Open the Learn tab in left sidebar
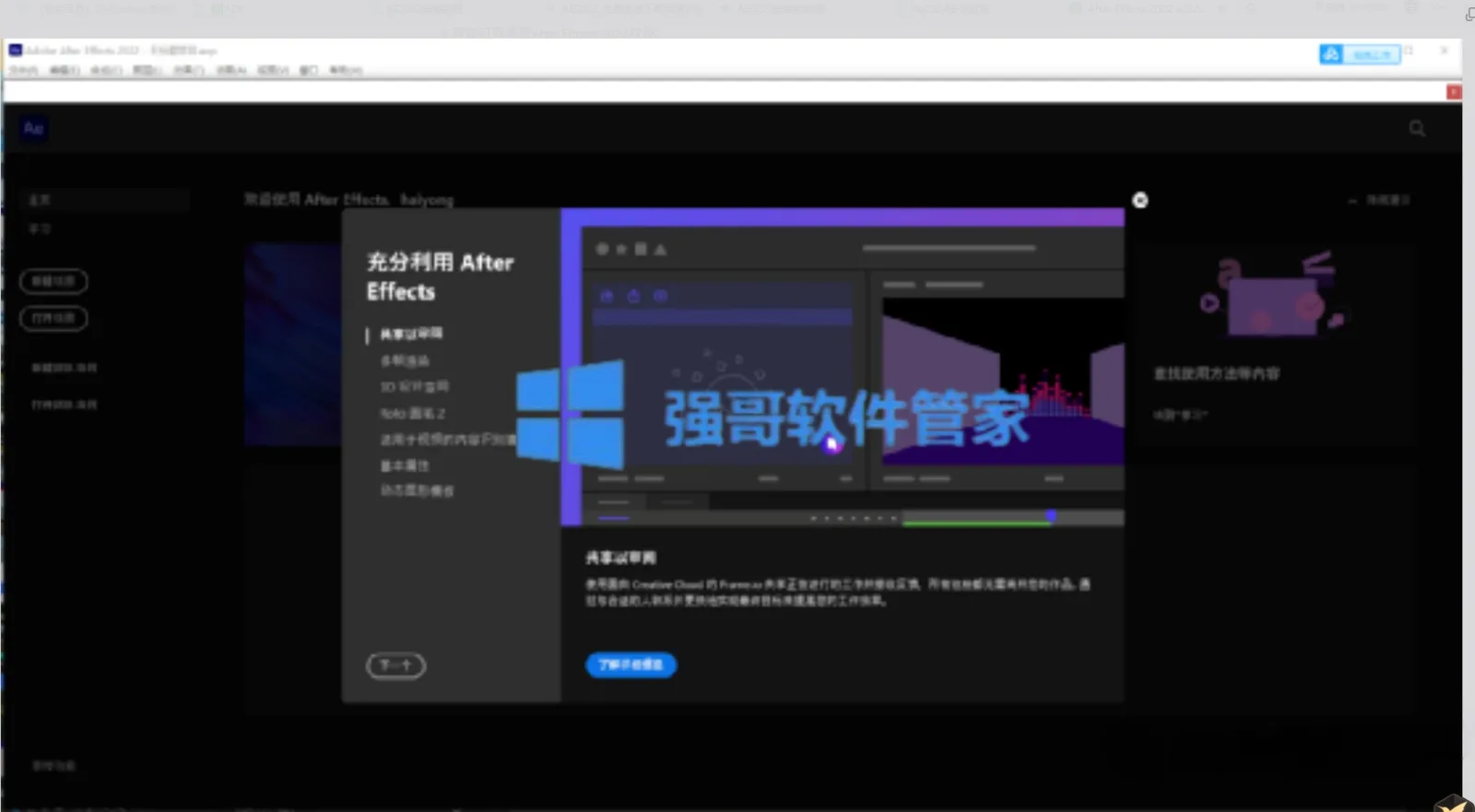The width and height of the screenshot is (1475, 812). (x=40, y=229)
